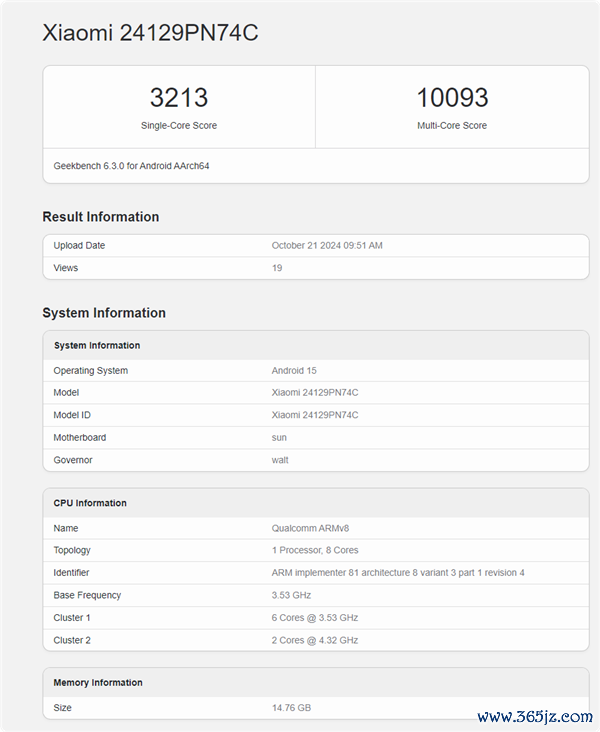Select 6 Cores @ 3.53 GHz value
This screenshot has height=732, width=600.
315,618
